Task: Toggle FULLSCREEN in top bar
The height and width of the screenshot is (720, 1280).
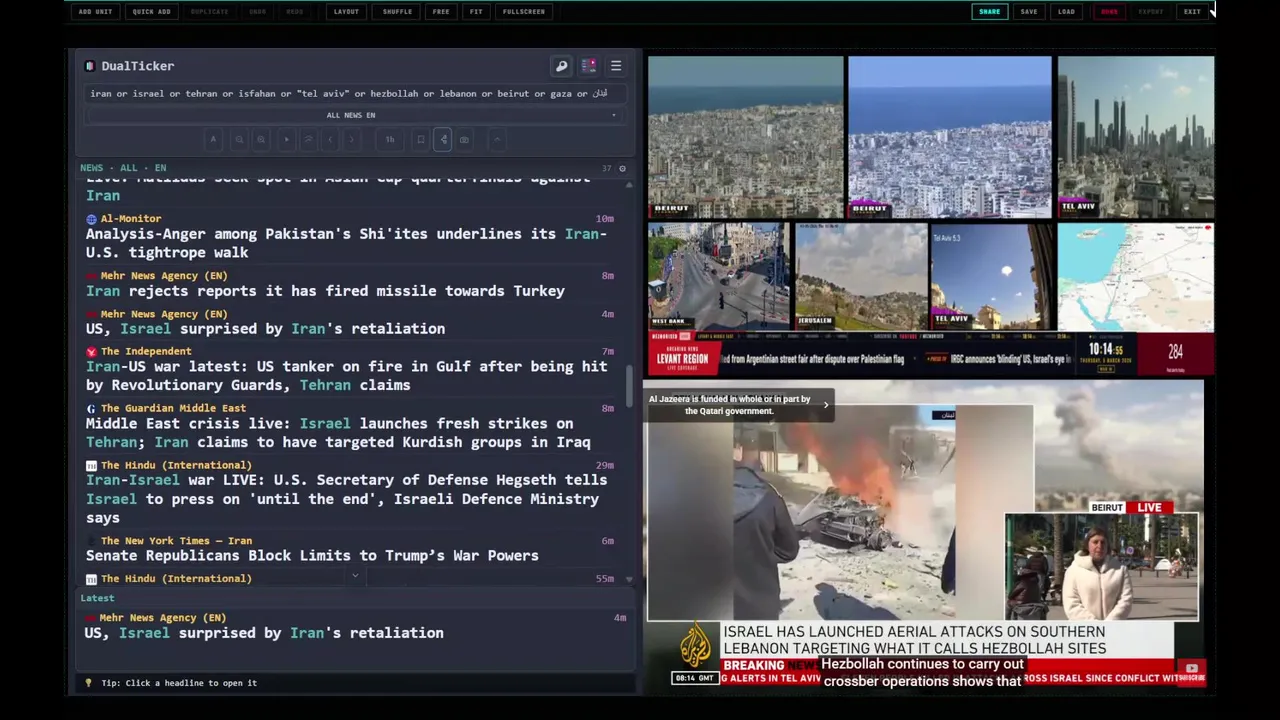Action: (524, 12)
